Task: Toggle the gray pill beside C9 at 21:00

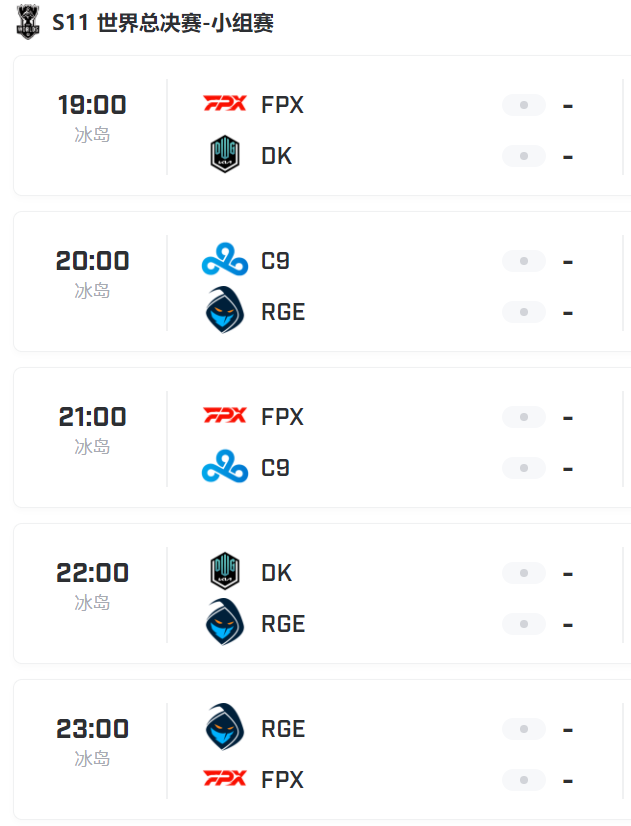Action: point(523,468)
